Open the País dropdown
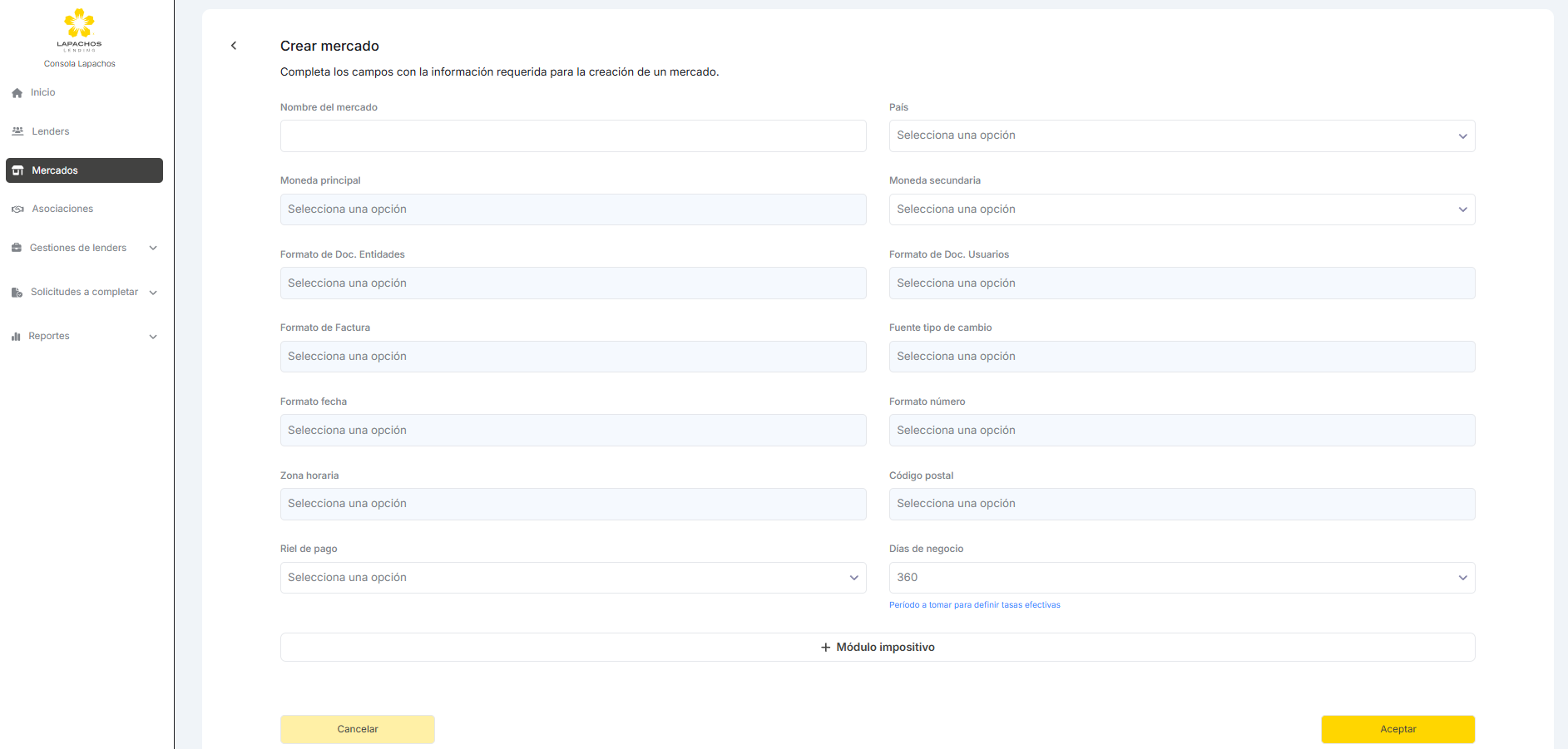The height and width of the screenshot is (749, 1568). (1181, 136)
